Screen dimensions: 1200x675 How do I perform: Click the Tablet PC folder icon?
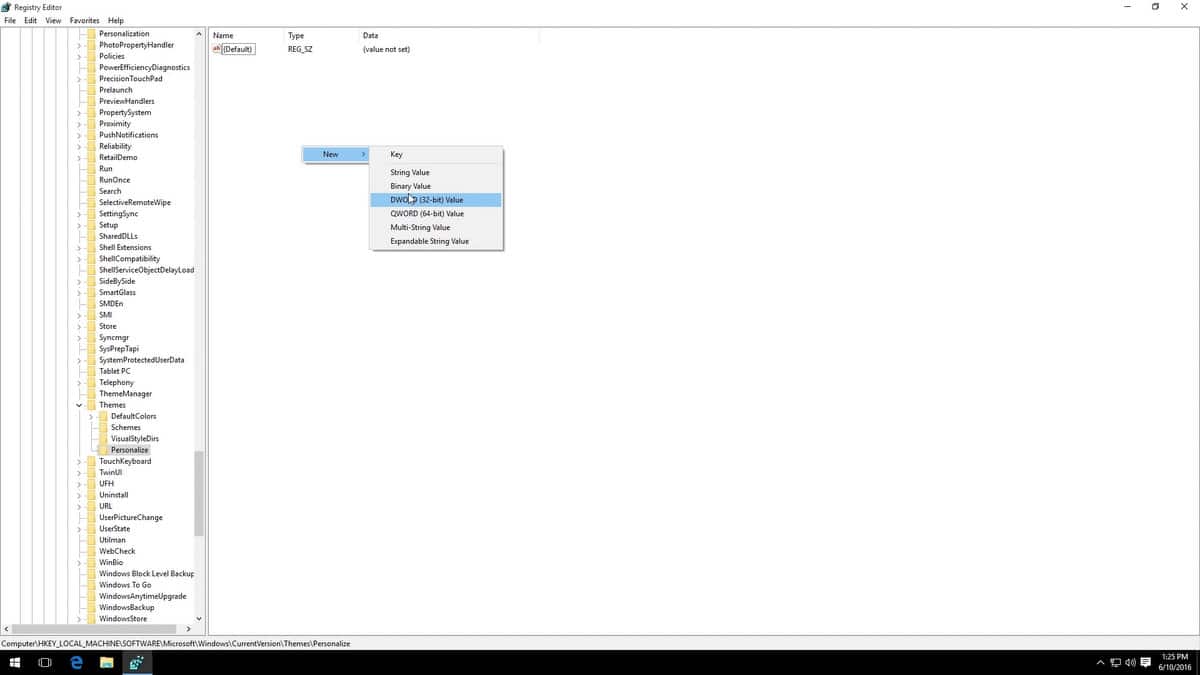click(91, 371)
